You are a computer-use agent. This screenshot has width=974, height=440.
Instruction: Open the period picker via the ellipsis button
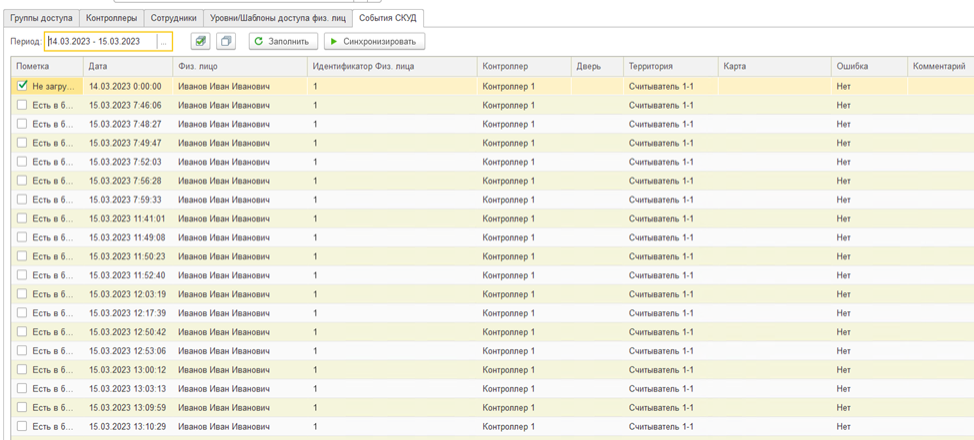(163, 42)
